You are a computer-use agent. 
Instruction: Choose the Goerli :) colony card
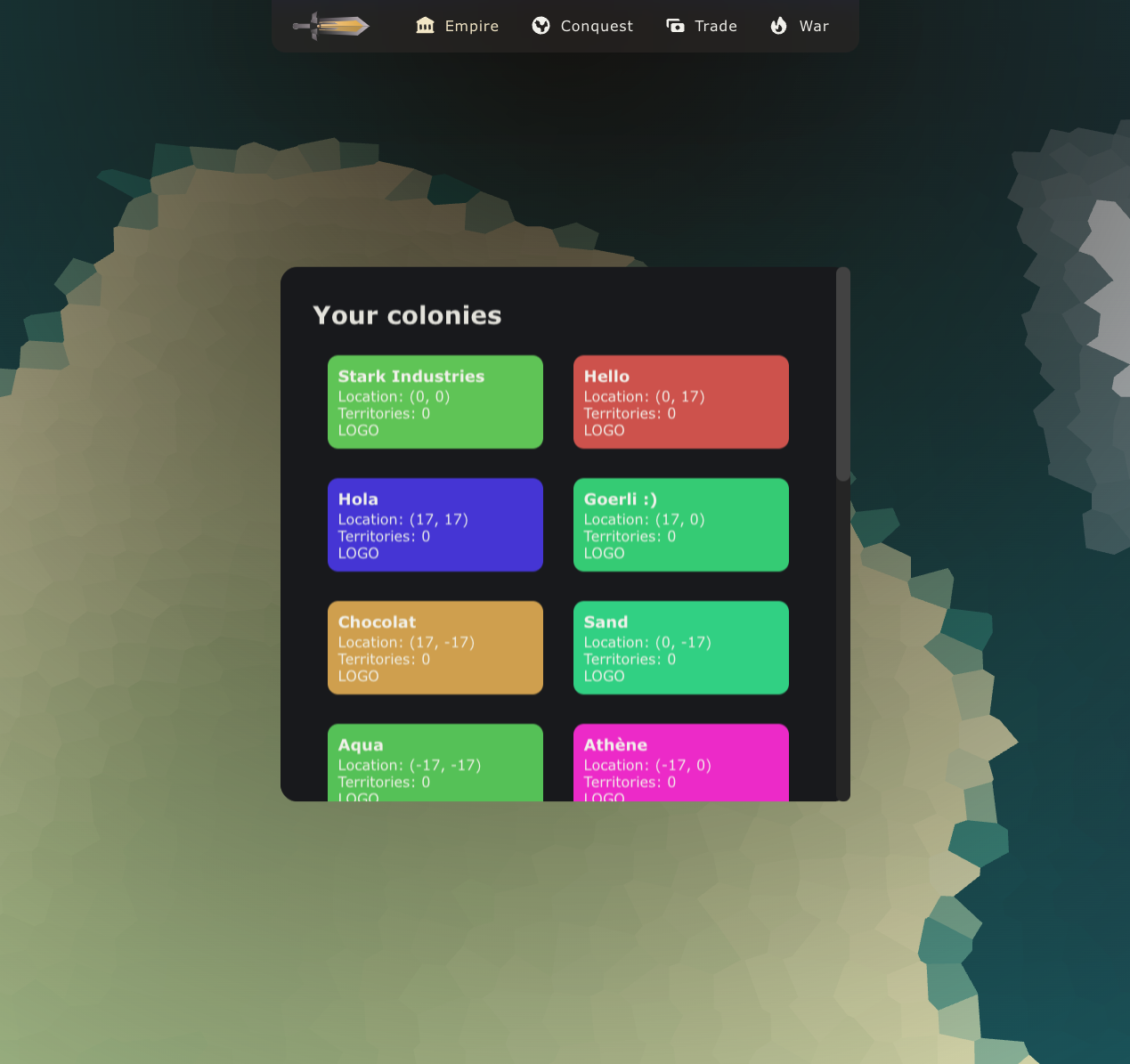coord(681,525)
